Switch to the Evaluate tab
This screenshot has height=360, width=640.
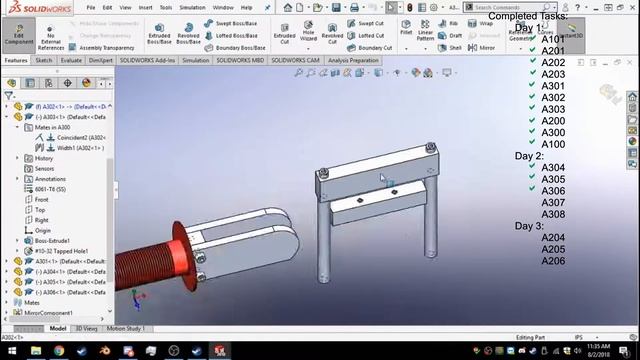[71, 60]
